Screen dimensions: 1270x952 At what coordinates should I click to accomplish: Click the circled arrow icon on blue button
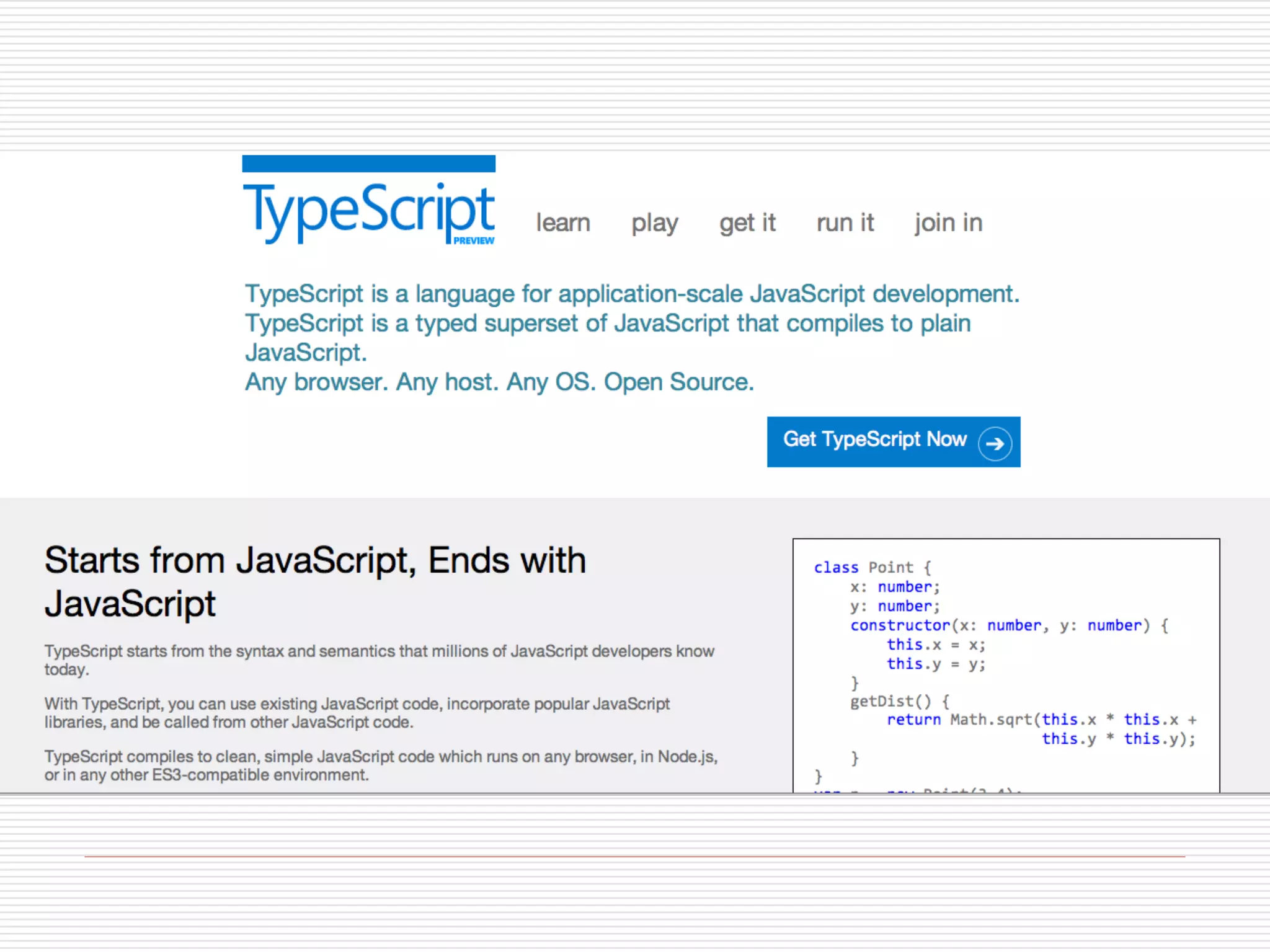[x=995, y=443]
